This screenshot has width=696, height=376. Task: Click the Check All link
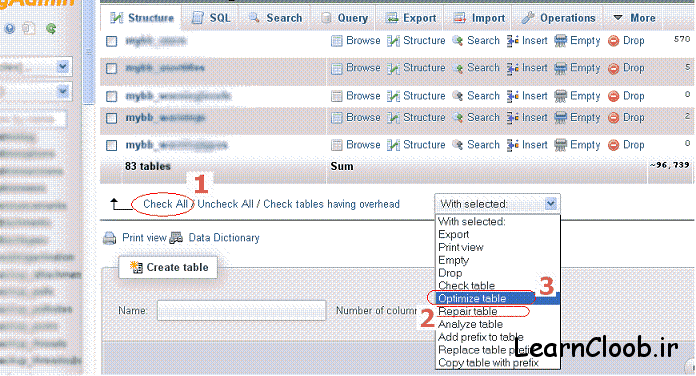(165, 204)
